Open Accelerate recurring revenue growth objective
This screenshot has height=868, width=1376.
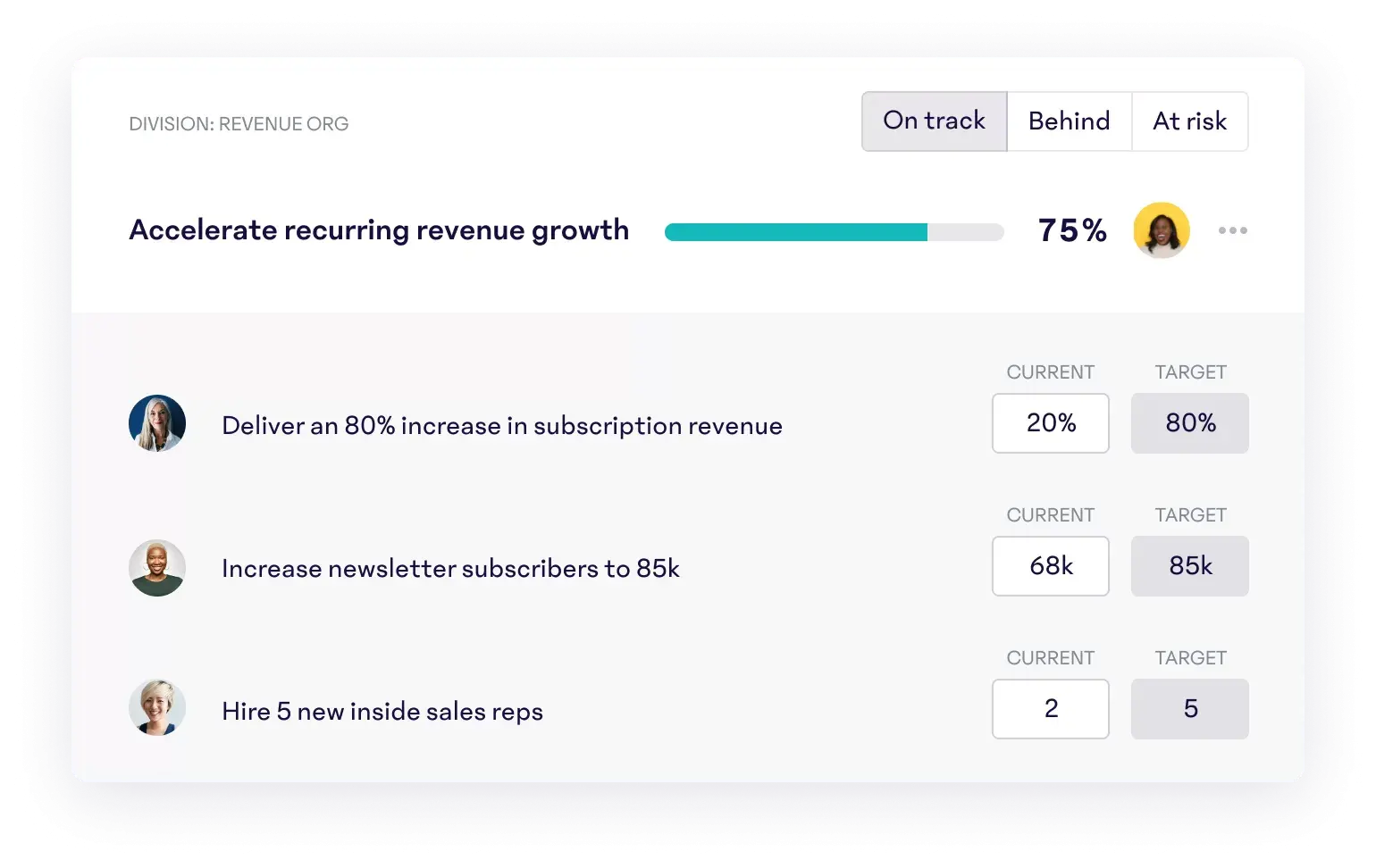(379, 230)
